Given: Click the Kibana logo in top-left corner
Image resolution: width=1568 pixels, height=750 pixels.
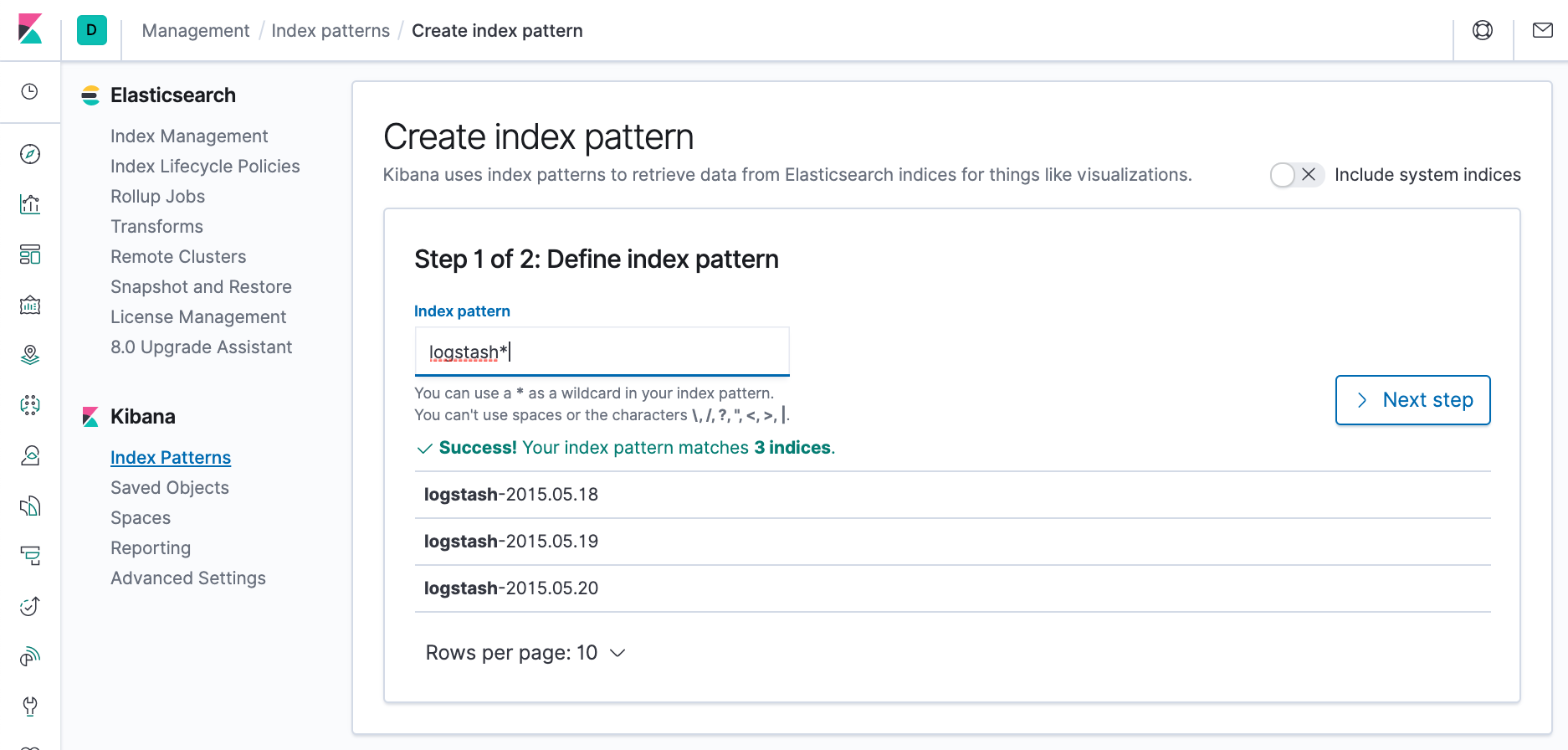Looking at the screenshot, I should point(30,29).
